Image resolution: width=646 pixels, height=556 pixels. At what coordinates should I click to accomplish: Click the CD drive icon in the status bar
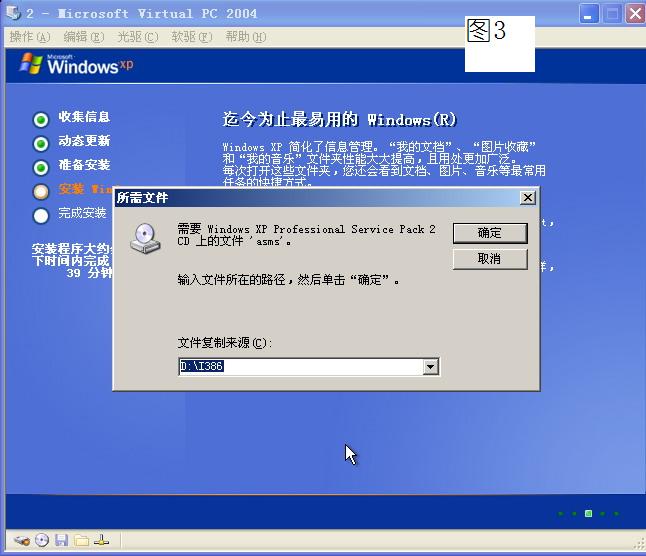coord(42,540)
